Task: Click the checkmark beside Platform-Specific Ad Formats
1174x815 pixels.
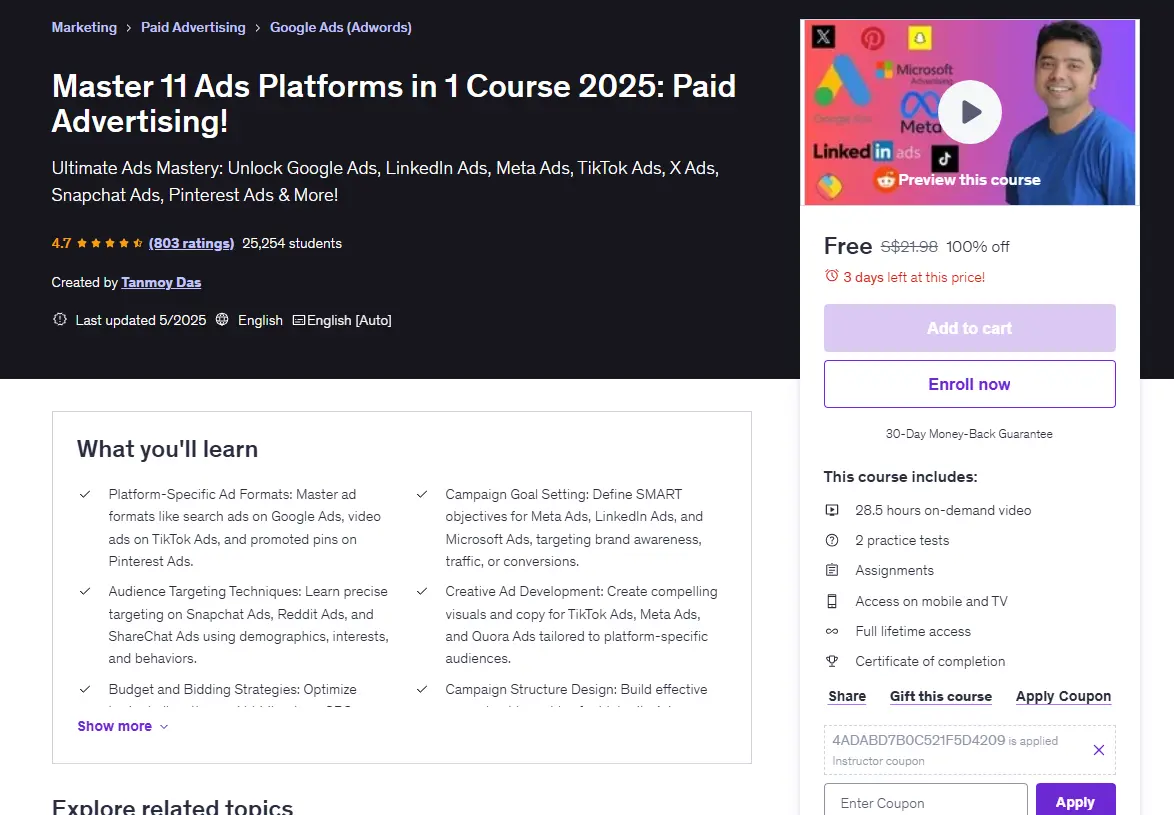Action: point(85,495)
